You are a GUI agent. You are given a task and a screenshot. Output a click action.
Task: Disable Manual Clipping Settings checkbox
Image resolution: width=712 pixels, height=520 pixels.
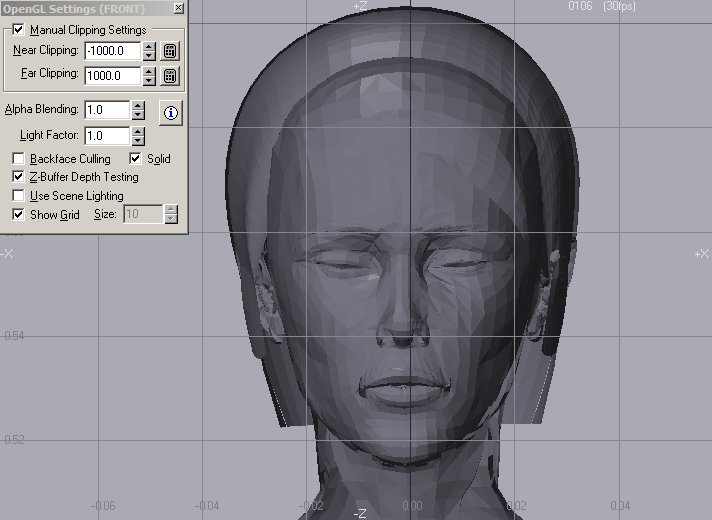18,30
